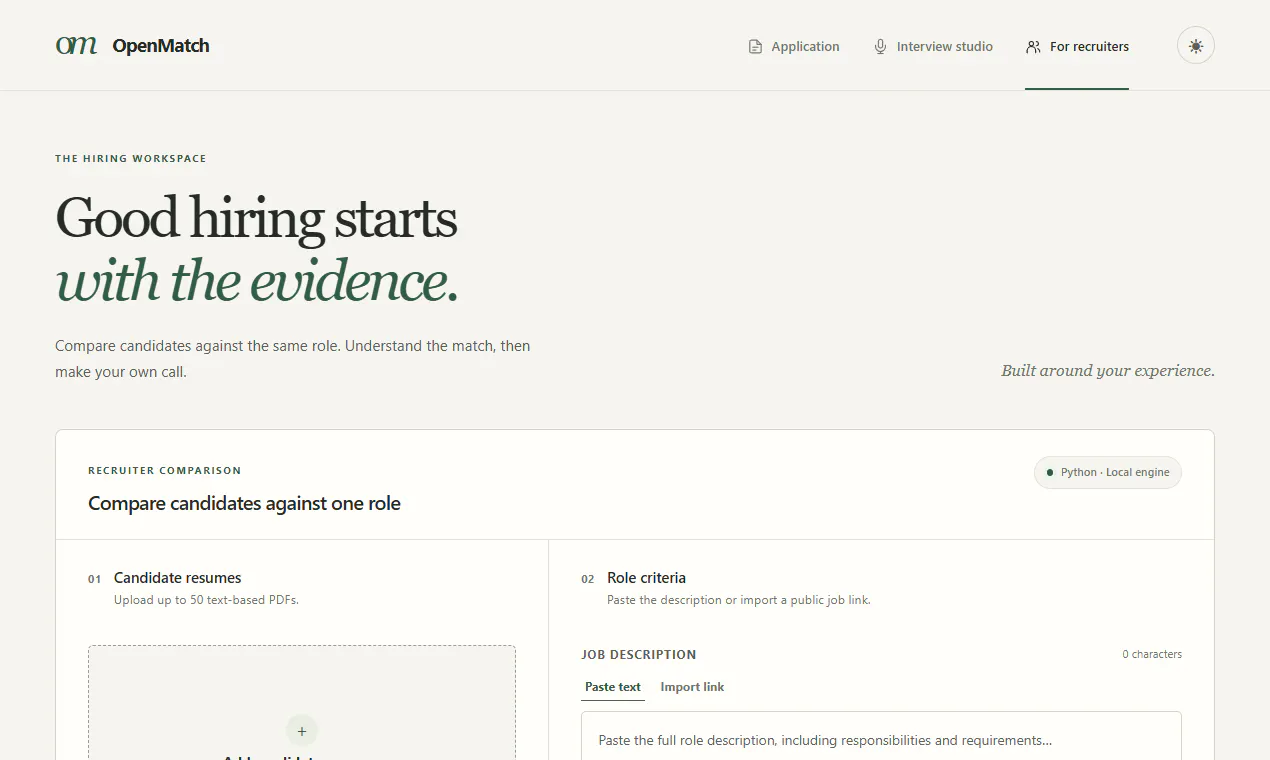The width and height of the screenshot is (1270, 760).
Task: Click the 'THE HIRING WORKSPACE' label
Action: pos(131,159)
